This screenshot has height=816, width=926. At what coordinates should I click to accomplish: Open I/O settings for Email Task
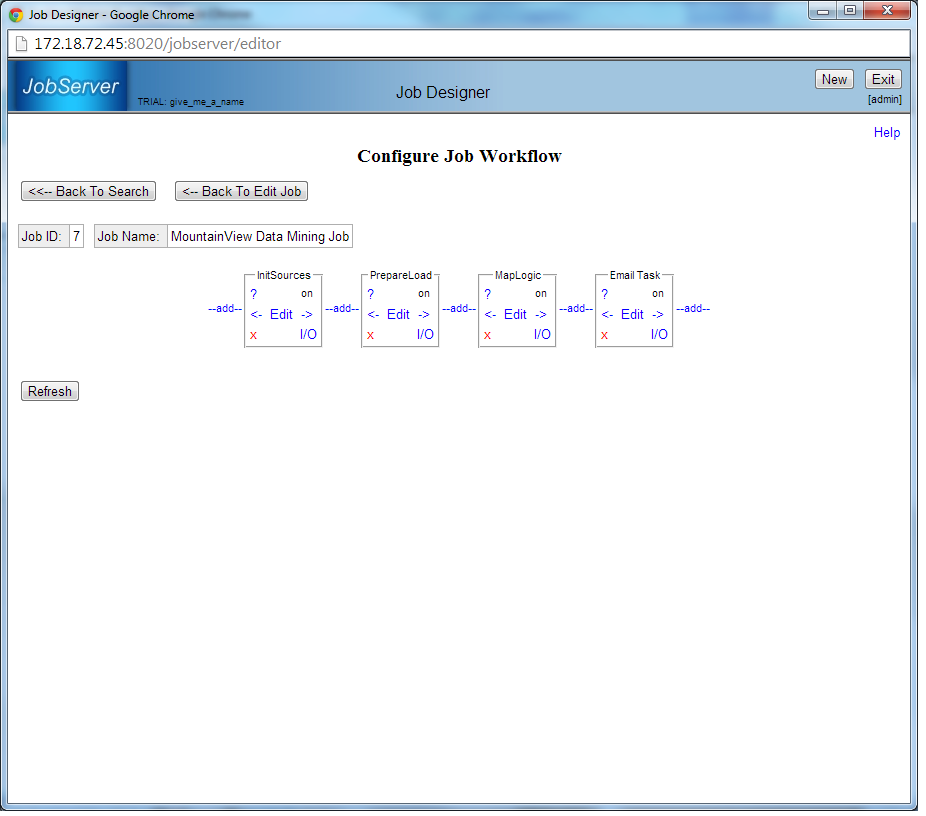coord(659,334)
